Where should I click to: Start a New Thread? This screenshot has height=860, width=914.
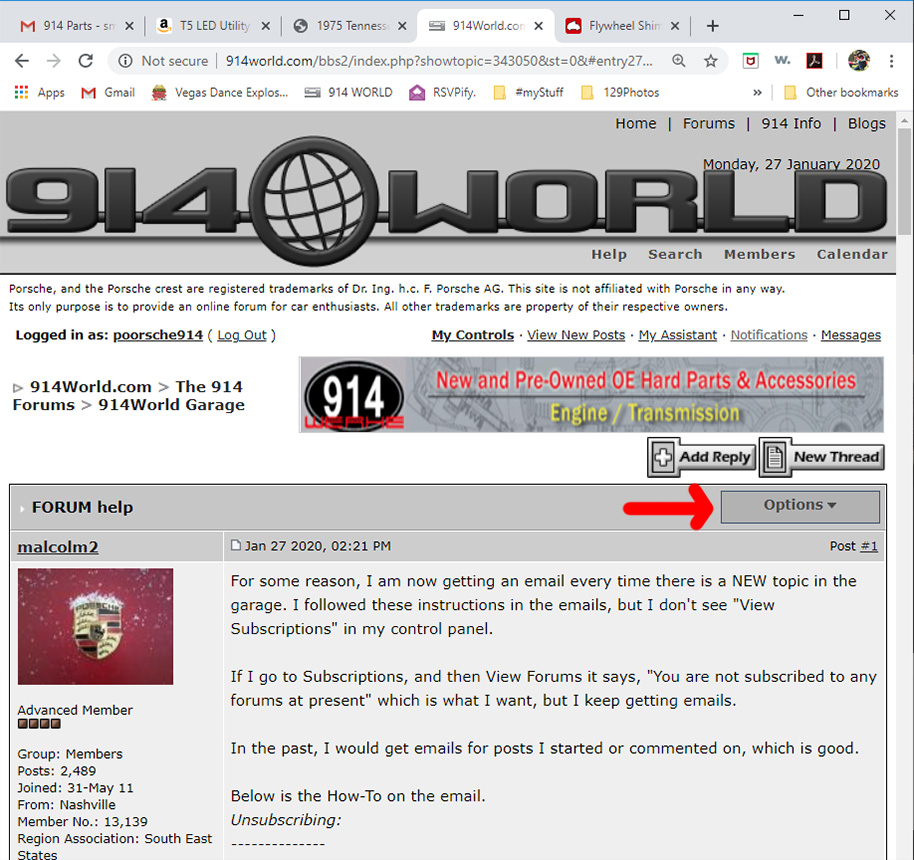click(x=822, y=457)
